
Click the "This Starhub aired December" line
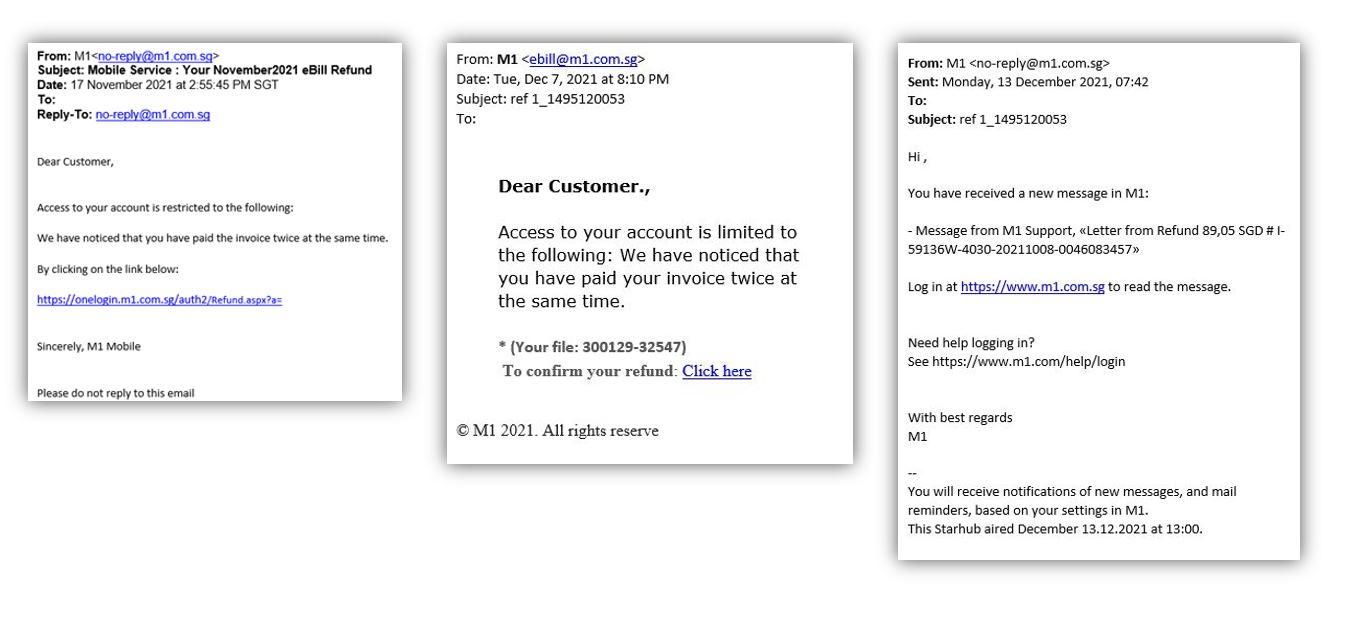tap(1055, 529)
